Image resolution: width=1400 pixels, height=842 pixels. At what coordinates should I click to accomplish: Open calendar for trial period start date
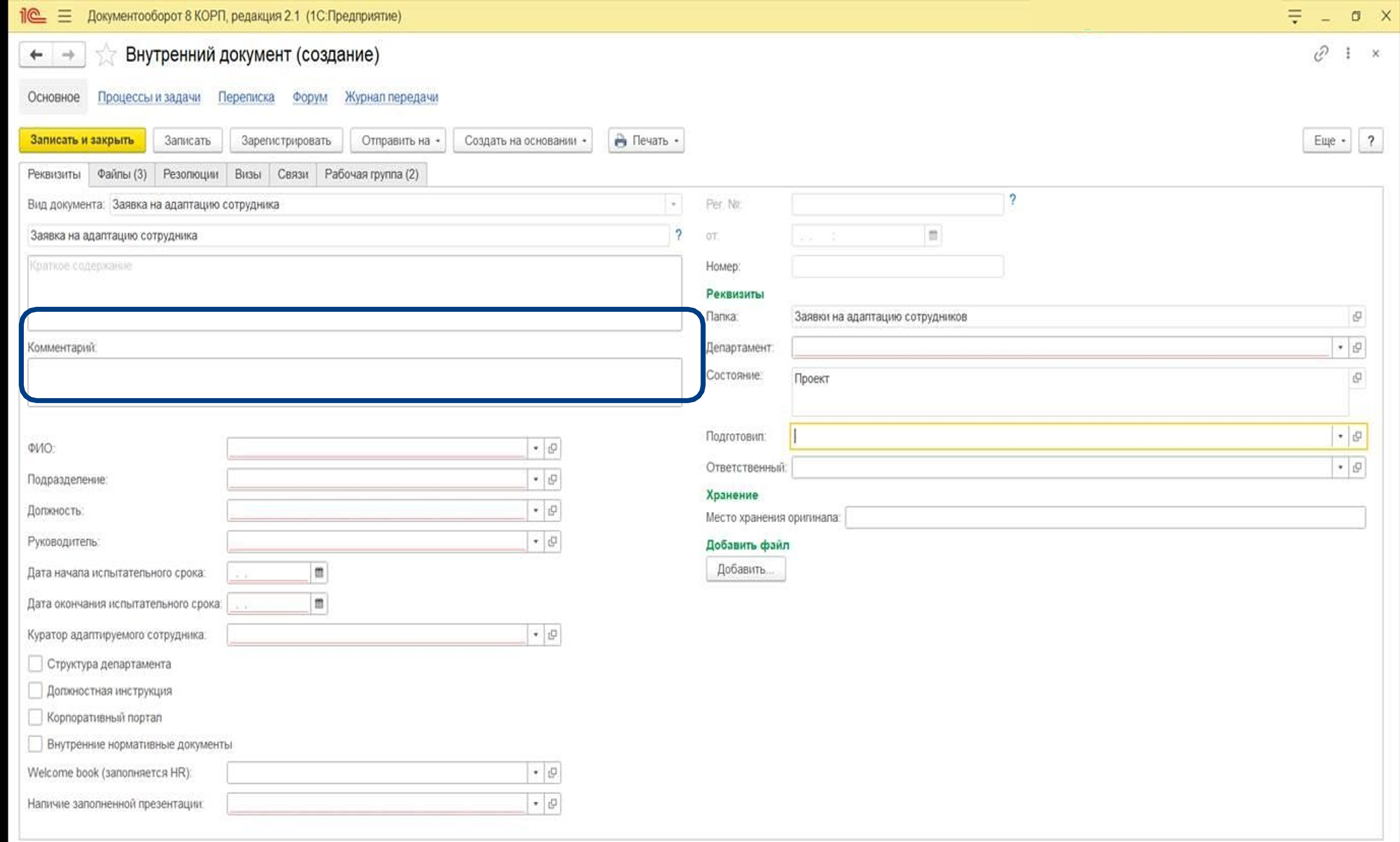319,572
